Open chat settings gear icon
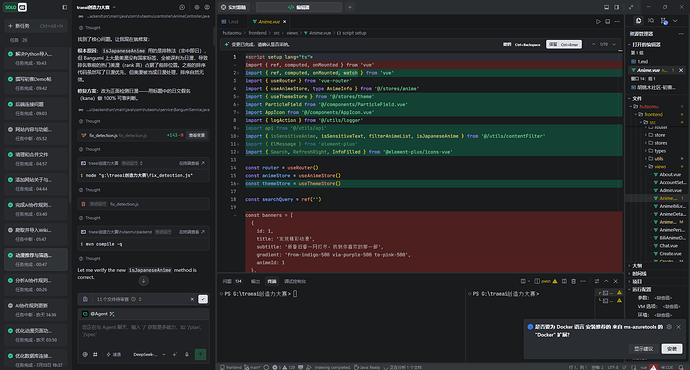Screen dimensions: 690x370 (x=197, y=7)
